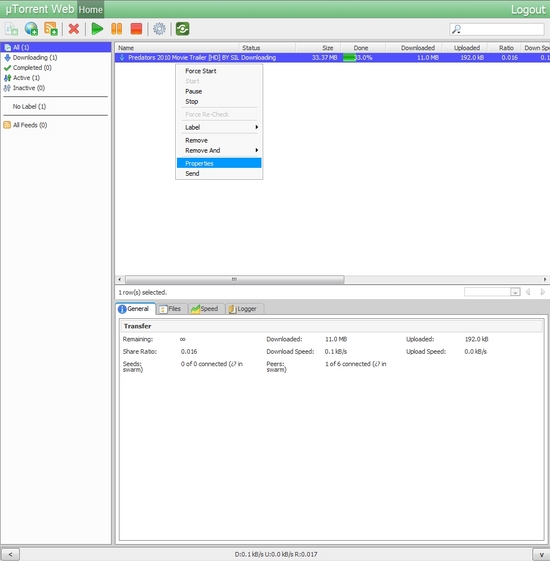Choose Send in context menu
The height and width of the screenshot is (561, 550).
219,174
